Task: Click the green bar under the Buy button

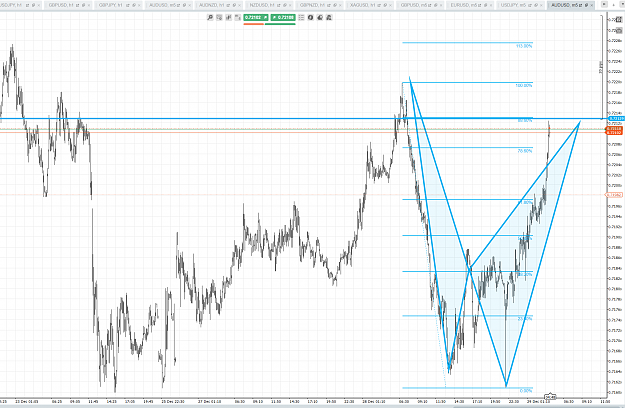Action: pos(280,24)
